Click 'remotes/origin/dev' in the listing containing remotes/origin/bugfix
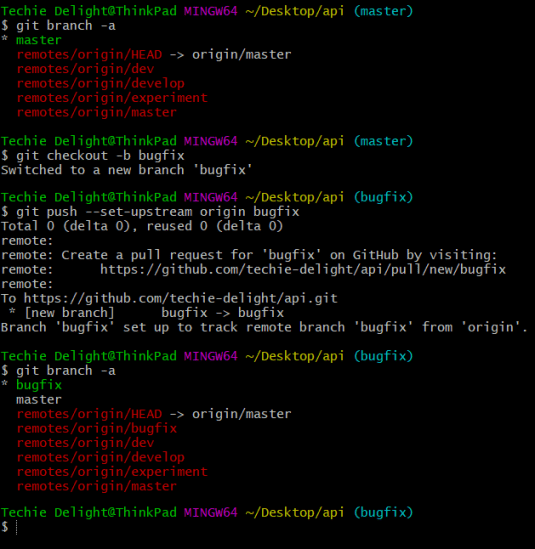The height and width of the screenshot is (549, 535). coord(85,443)
